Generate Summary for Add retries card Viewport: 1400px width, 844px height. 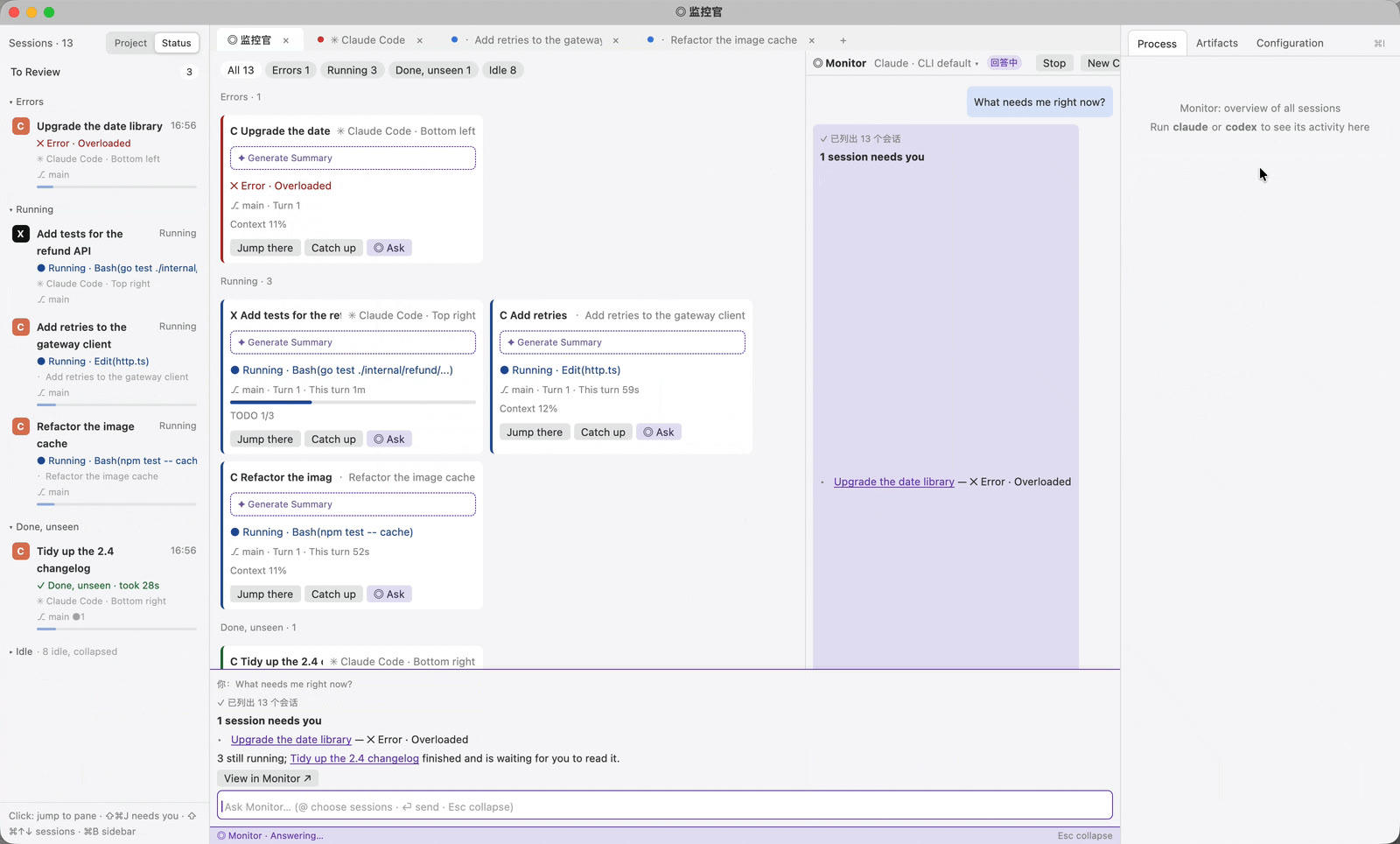(622, 342)
